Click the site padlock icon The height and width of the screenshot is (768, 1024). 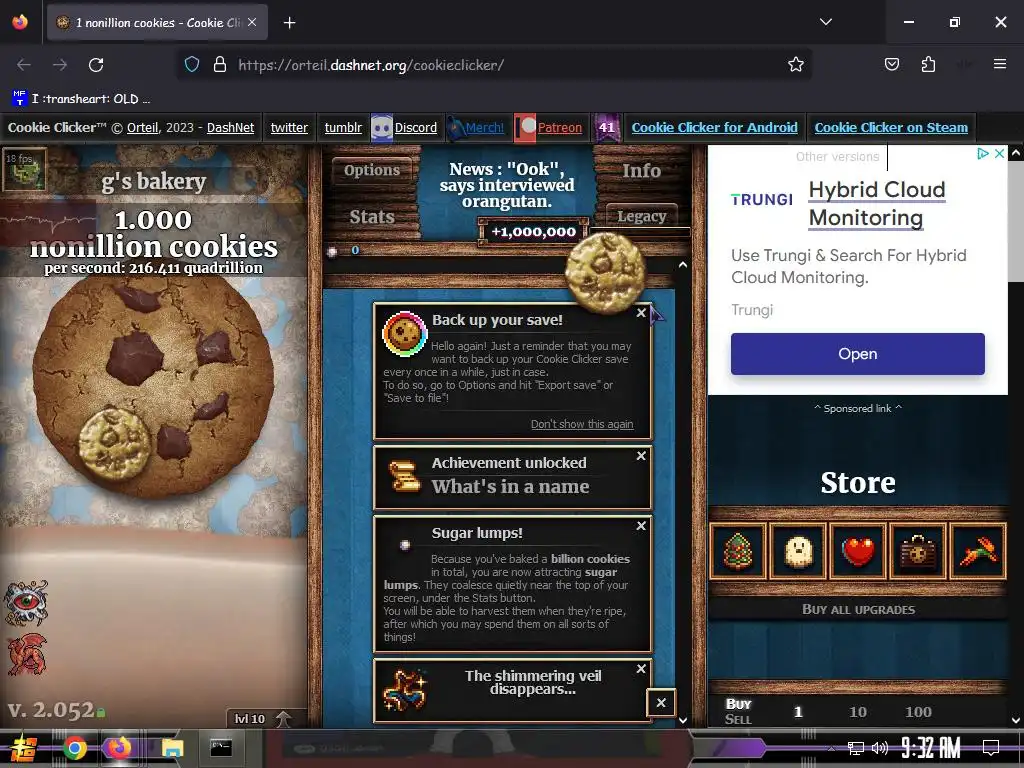[220, 65]
